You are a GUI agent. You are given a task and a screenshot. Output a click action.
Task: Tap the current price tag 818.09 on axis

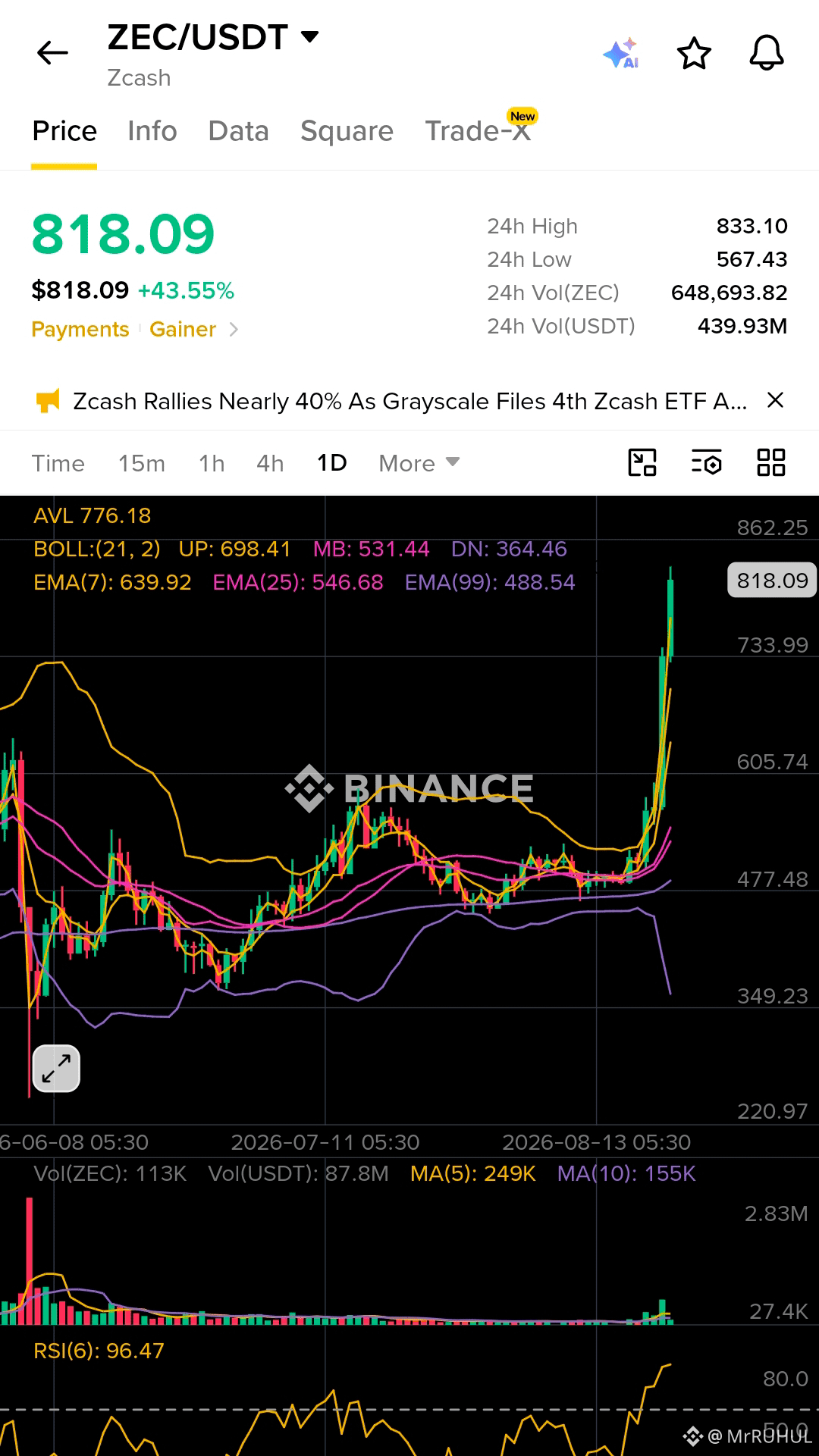tap(772, 580)
